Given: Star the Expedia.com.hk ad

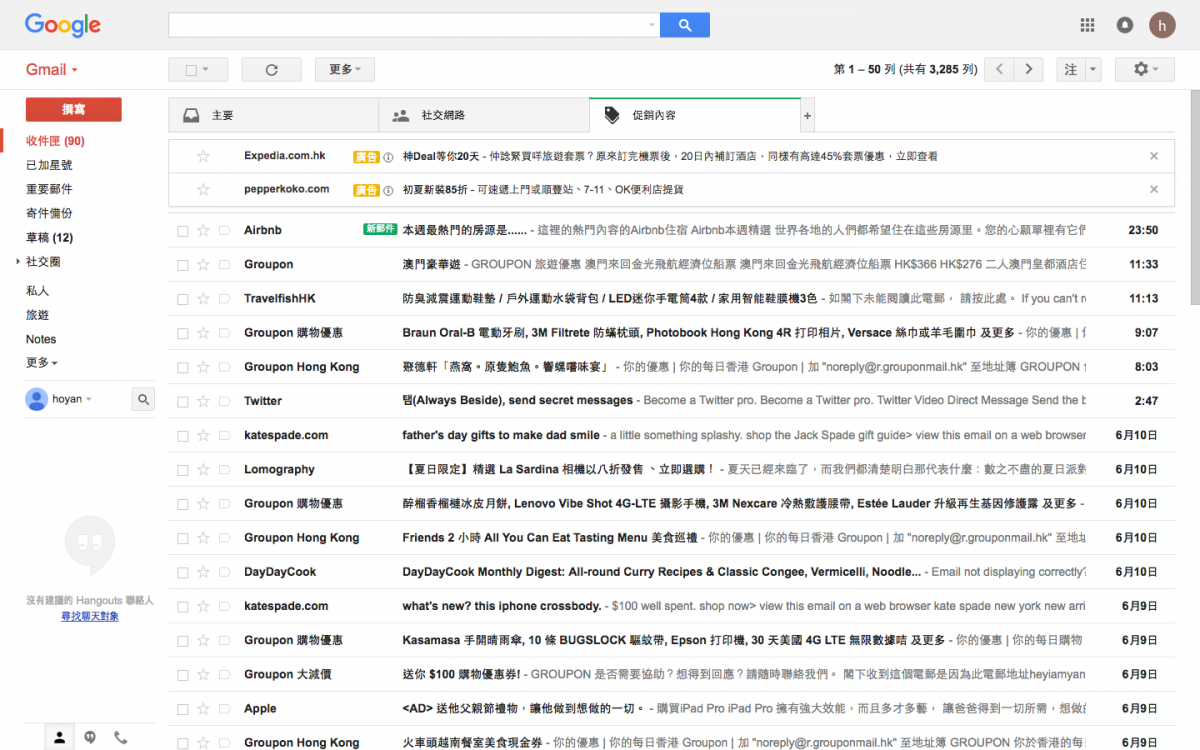Looking at the screenshot, I should click(204, 156).
